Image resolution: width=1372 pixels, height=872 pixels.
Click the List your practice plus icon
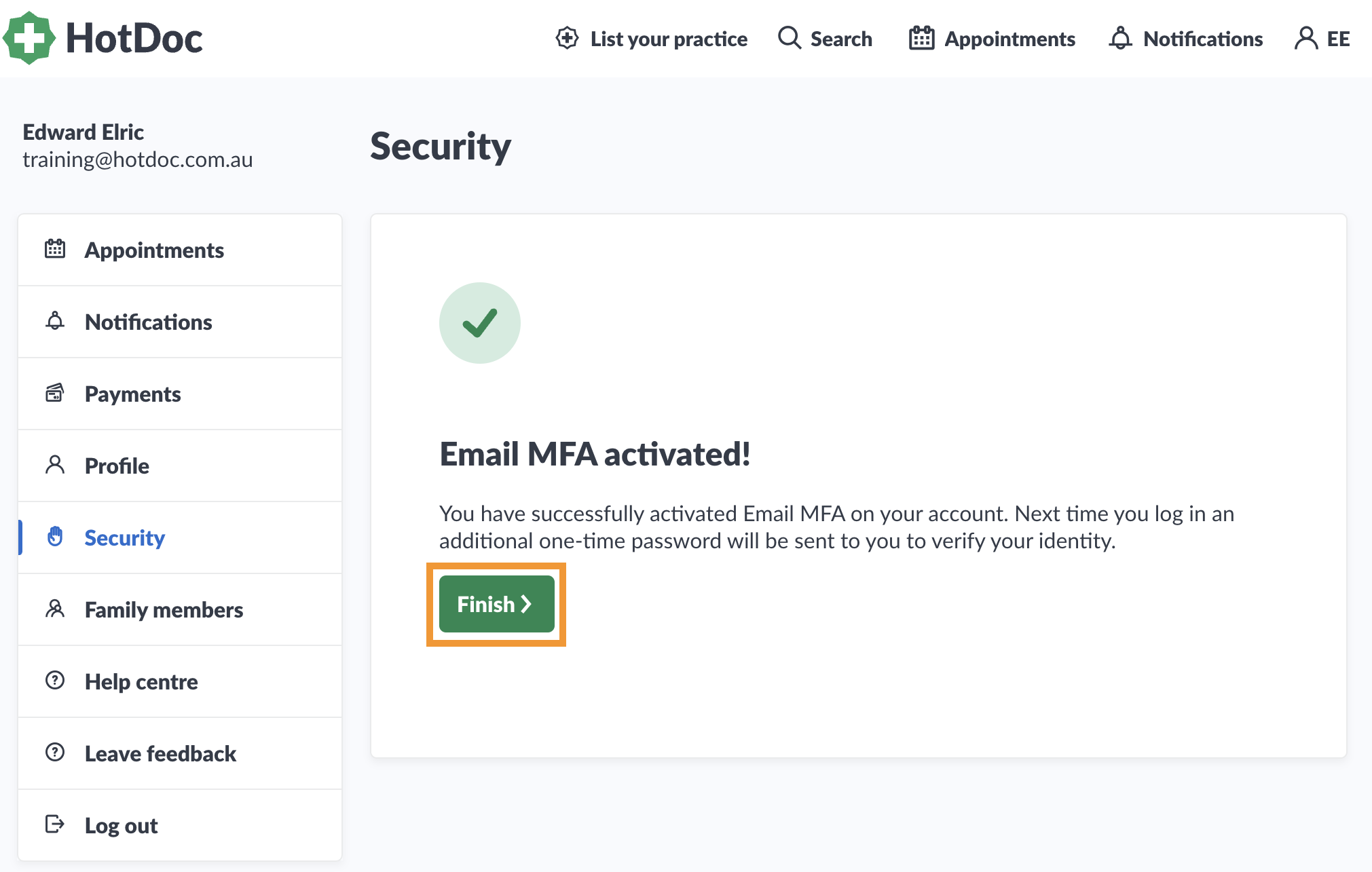(567, 39)
